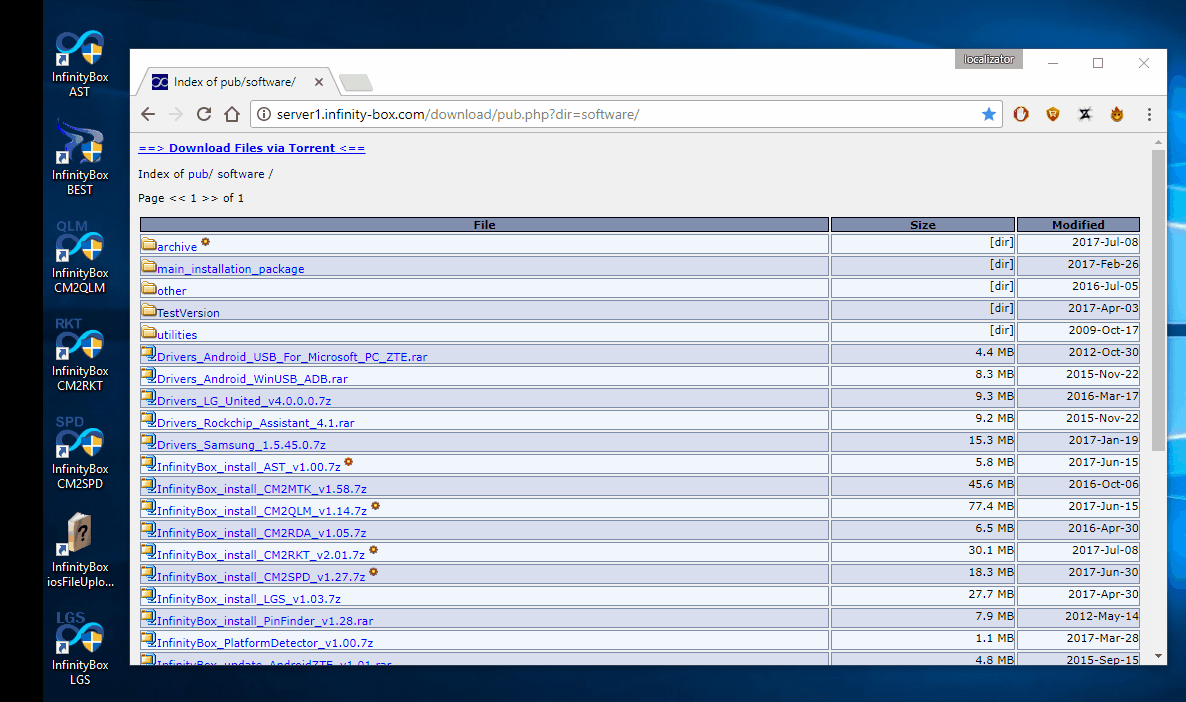Open the orange shield extension icon

tap(1053, 114)
